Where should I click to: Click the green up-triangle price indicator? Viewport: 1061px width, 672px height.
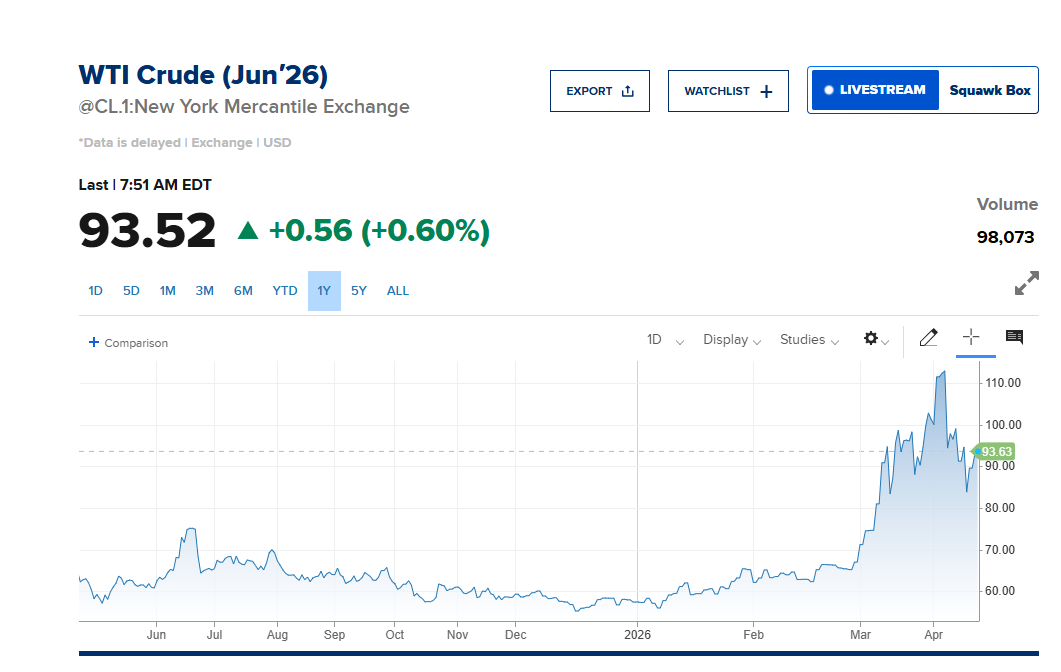tap(248, 231)
